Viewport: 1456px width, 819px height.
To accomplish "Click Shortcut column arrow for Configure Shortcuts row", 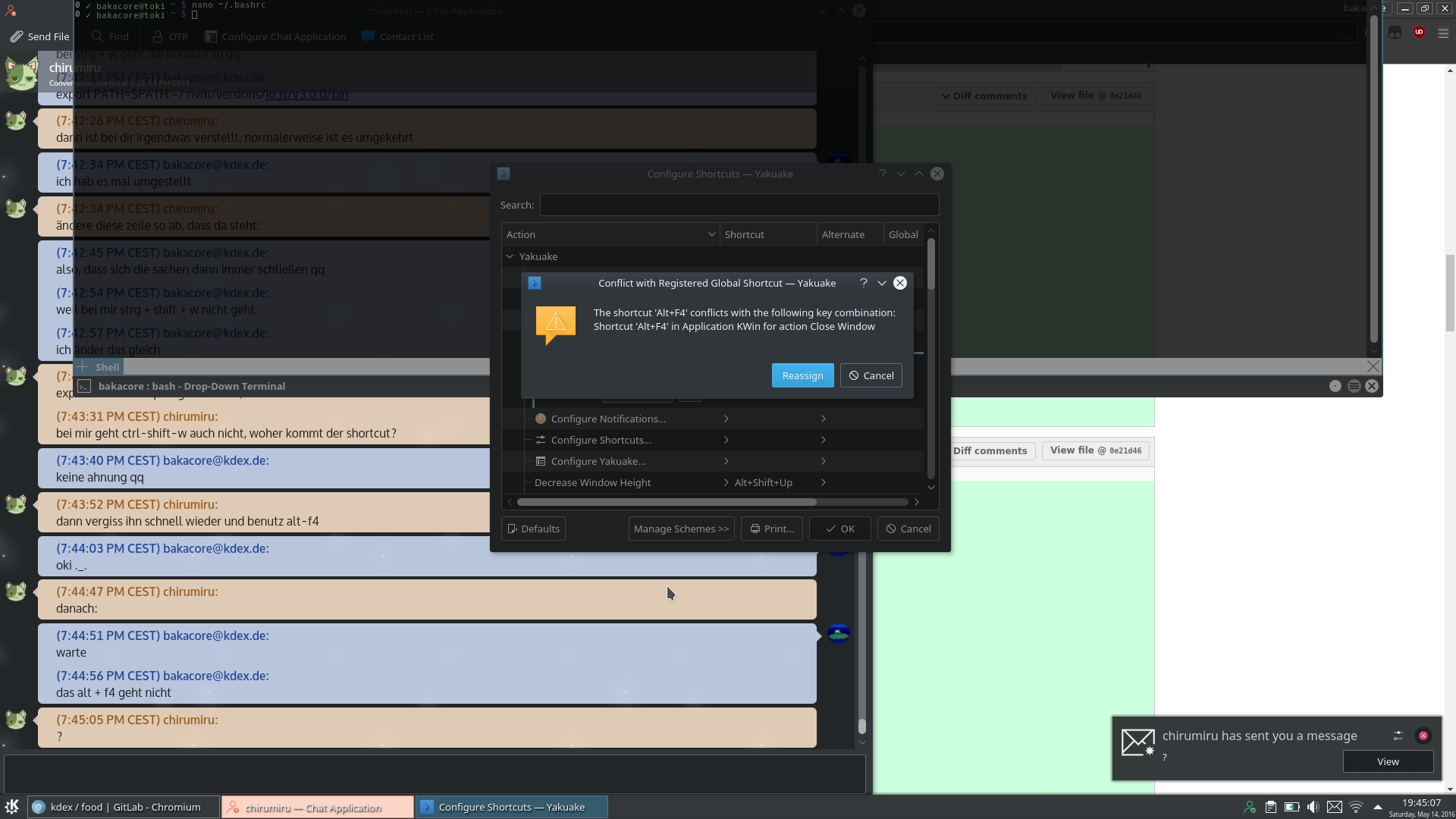I will click(x=726, y=440).
